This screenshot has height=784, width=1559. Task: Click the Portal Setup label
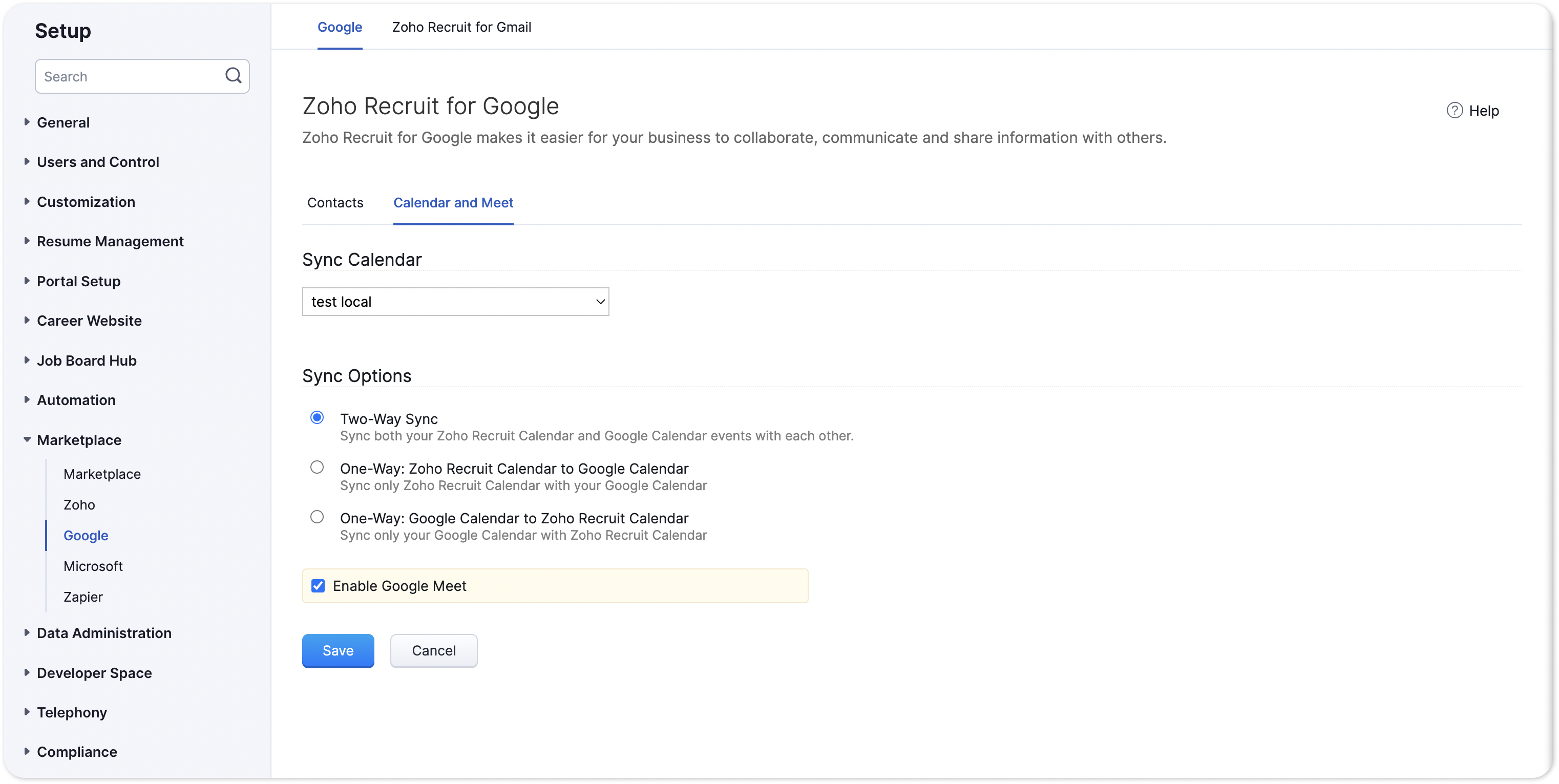tap(79, 281)
